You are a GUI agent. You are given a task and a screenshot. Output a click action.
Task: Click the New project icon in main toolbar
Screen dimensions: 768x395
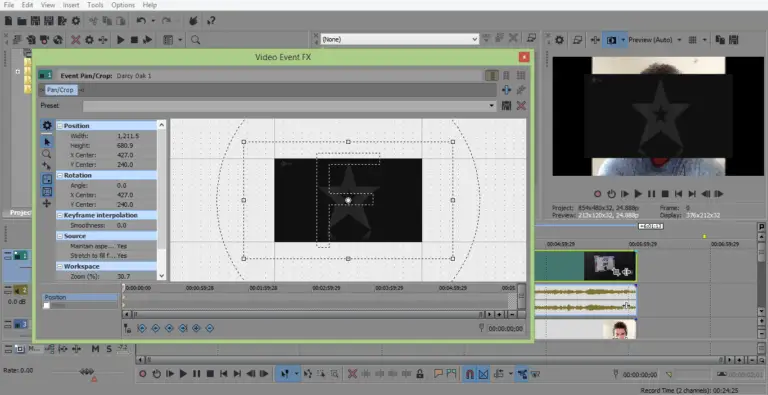point(8,21)
